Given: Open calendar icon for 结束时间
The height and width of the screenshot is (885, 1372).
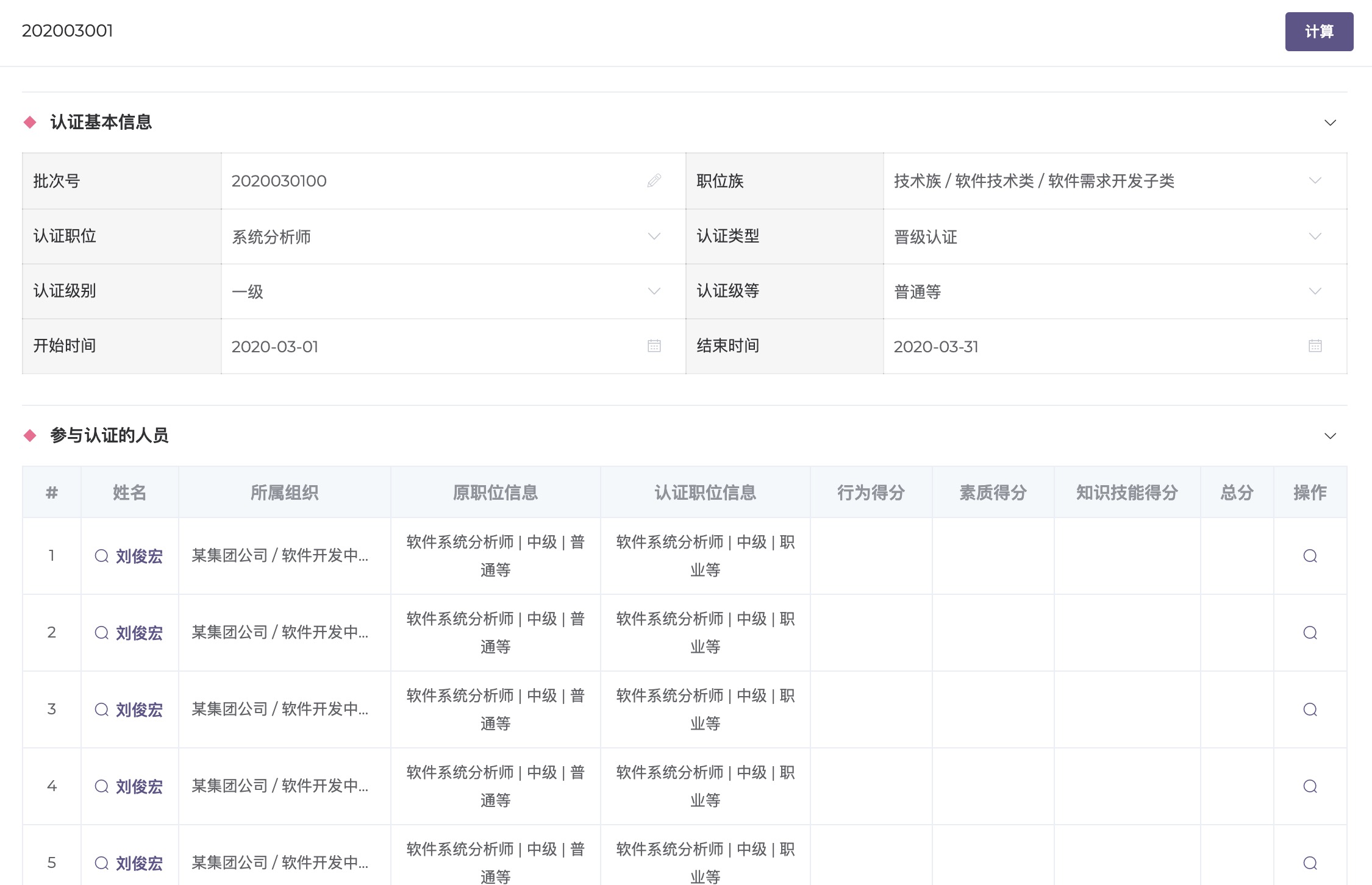Looking at the screenshot, I should pyautogui.click(x=1315, y=346).
